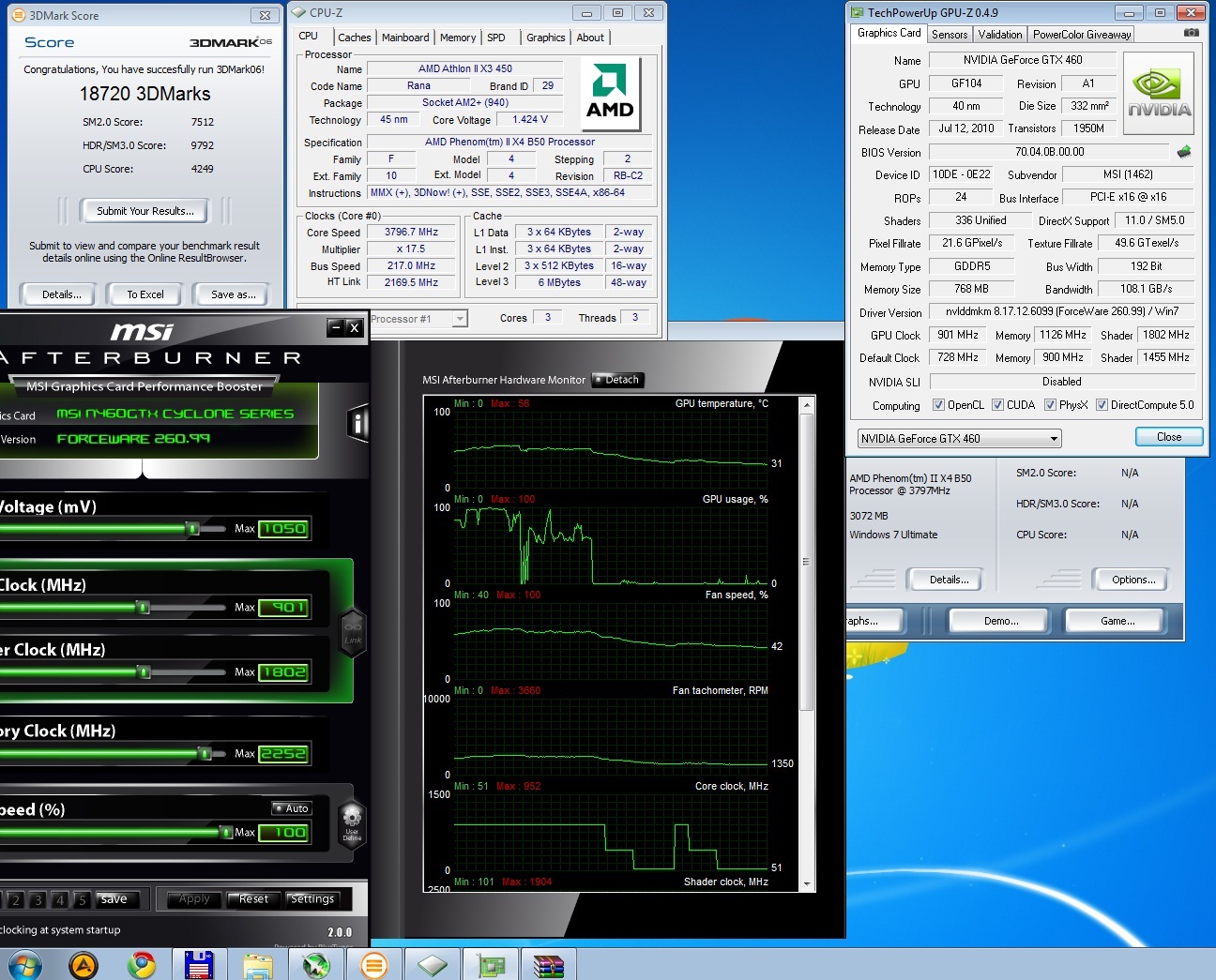Image resolution: width=1216 pixels, height=980 pixels.
Task: Switch to the Caches tab in CPU-Z
Action: tap(354, 38)
